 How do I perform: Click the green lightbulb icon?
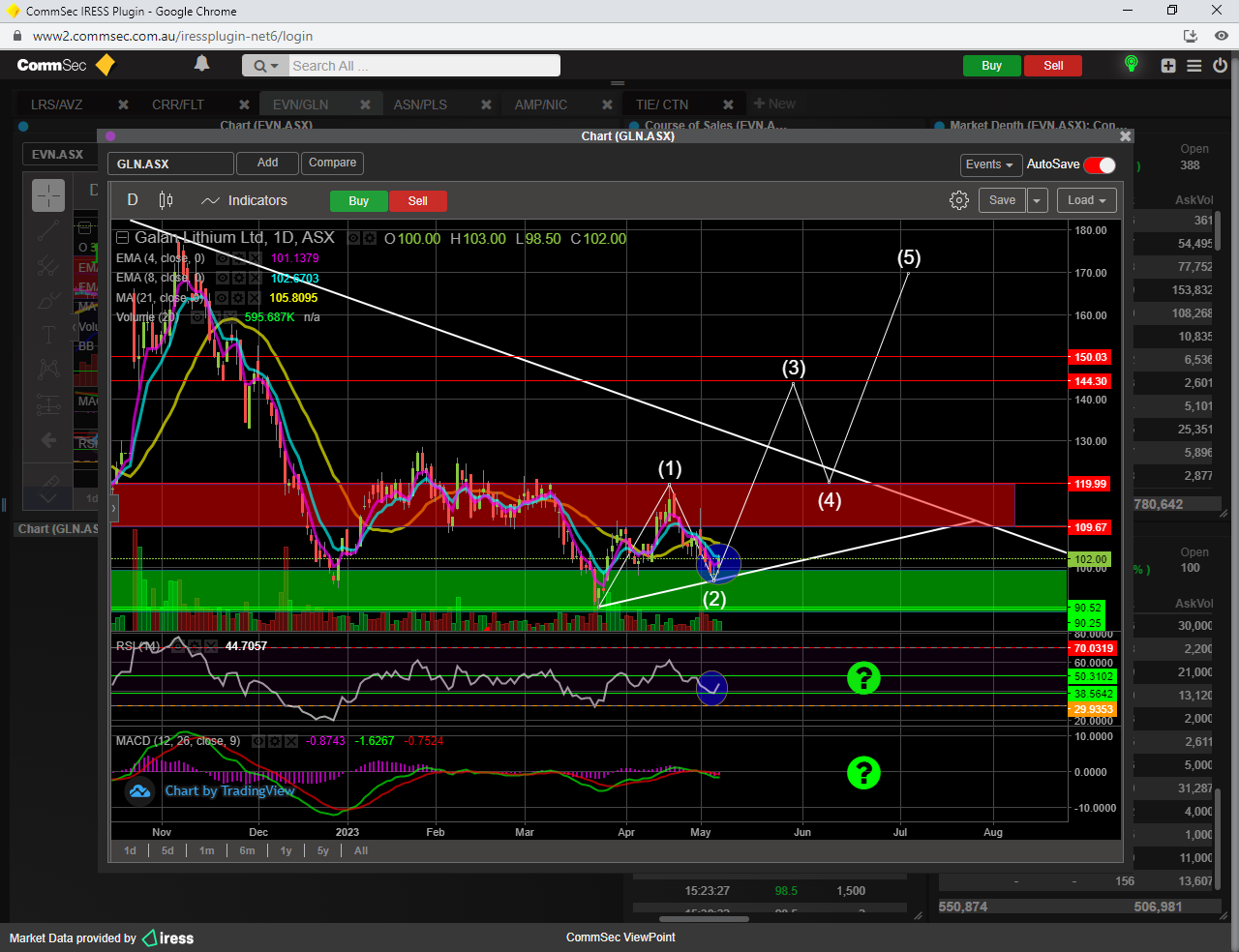[x=1131, y=65]
